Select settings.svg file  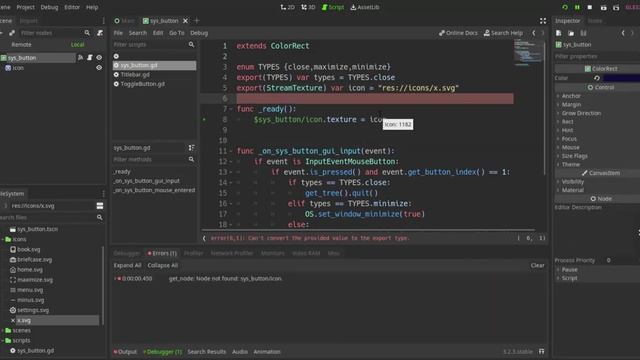(29, 310)
